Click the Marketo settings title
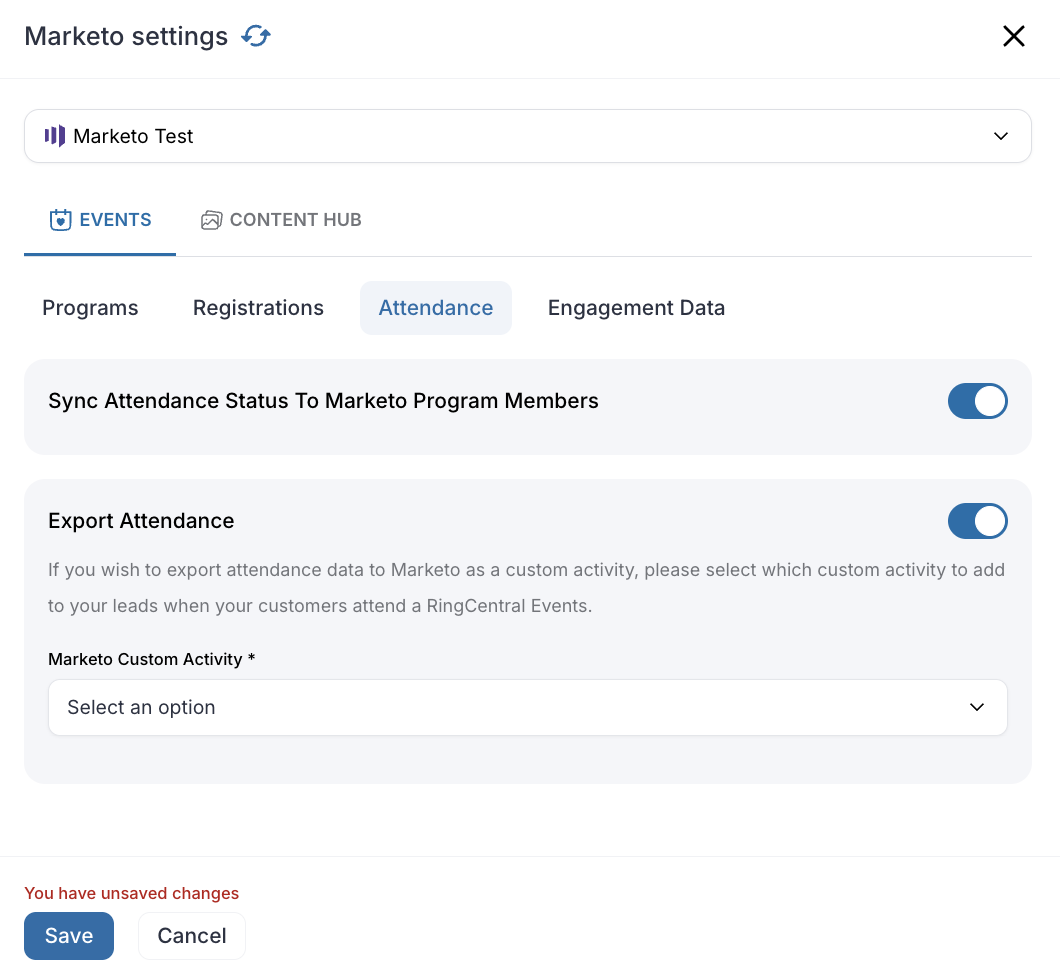This screenshot has height=974, width=1060. tap(126, 36)
